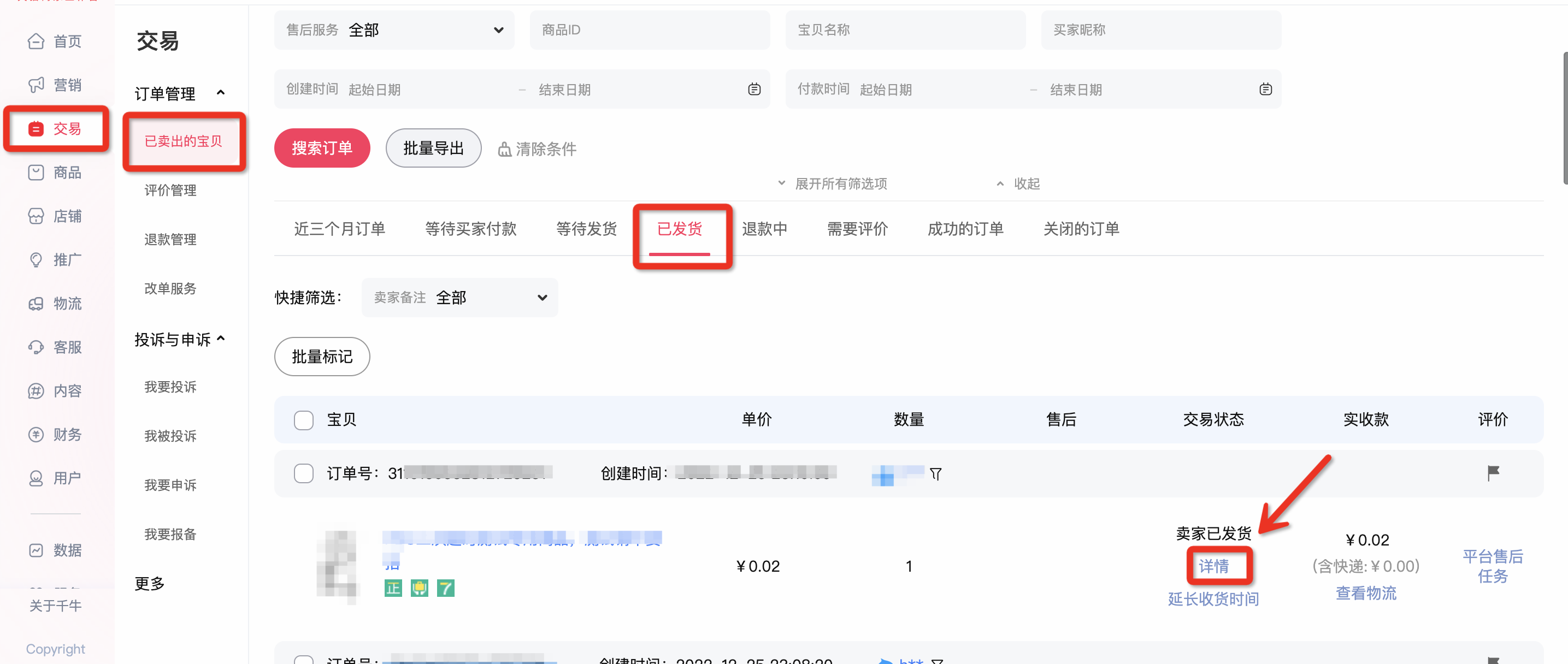Open the 售后服务 dropdown

coord(394,30)
